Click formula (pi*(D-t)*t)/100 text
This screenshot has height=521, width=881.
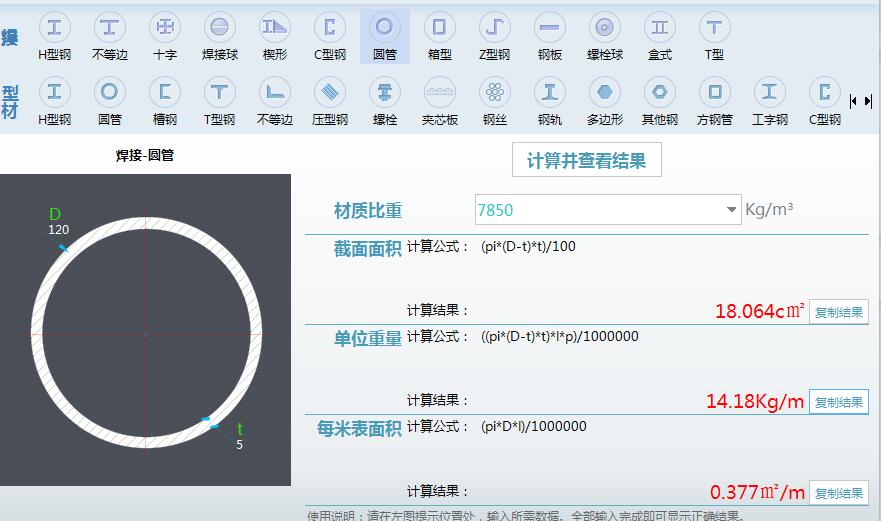[x=528, y=246]
